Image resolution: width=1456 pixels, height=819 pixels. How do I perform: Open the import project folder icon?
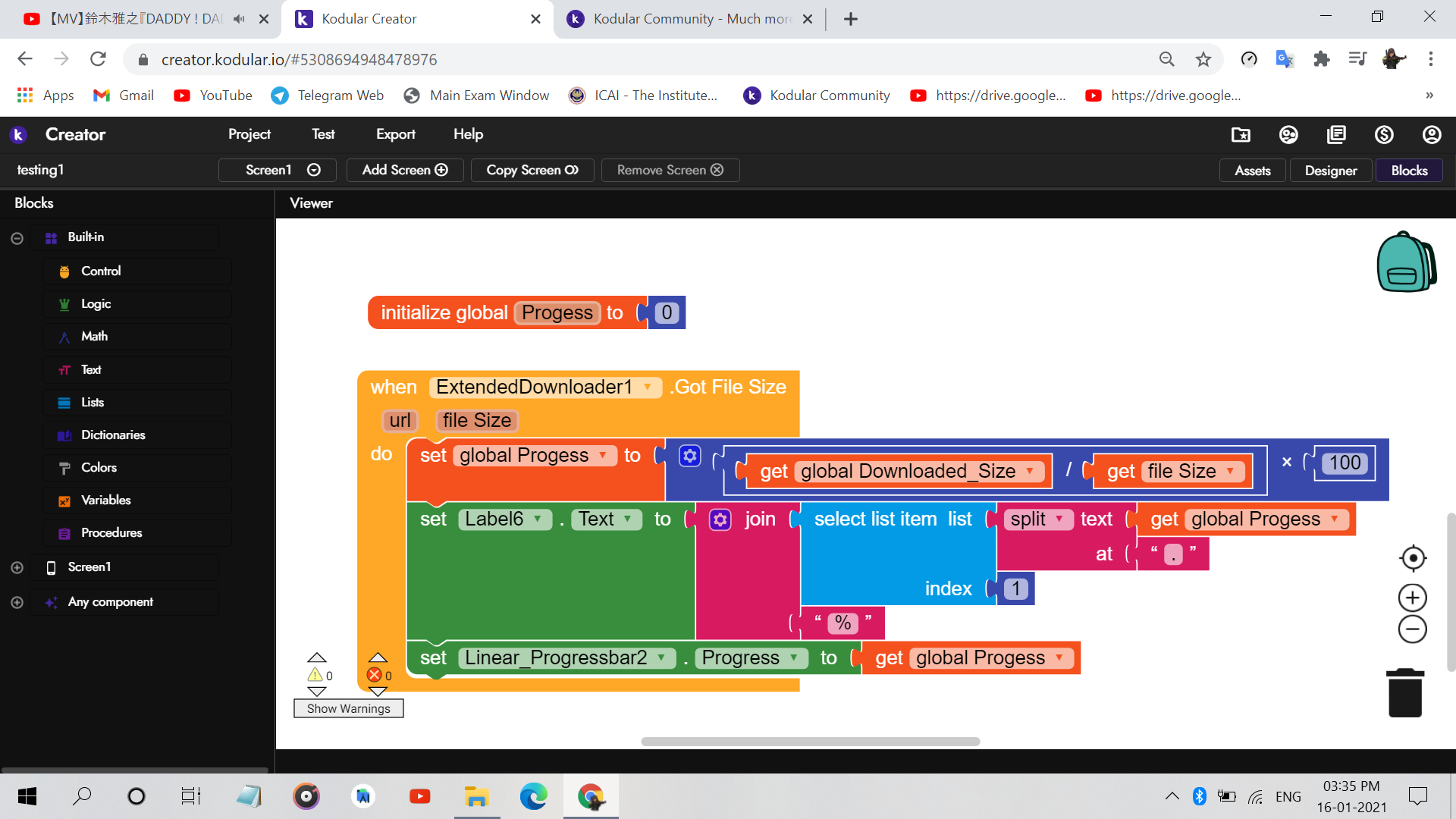tap(1241, 134)
